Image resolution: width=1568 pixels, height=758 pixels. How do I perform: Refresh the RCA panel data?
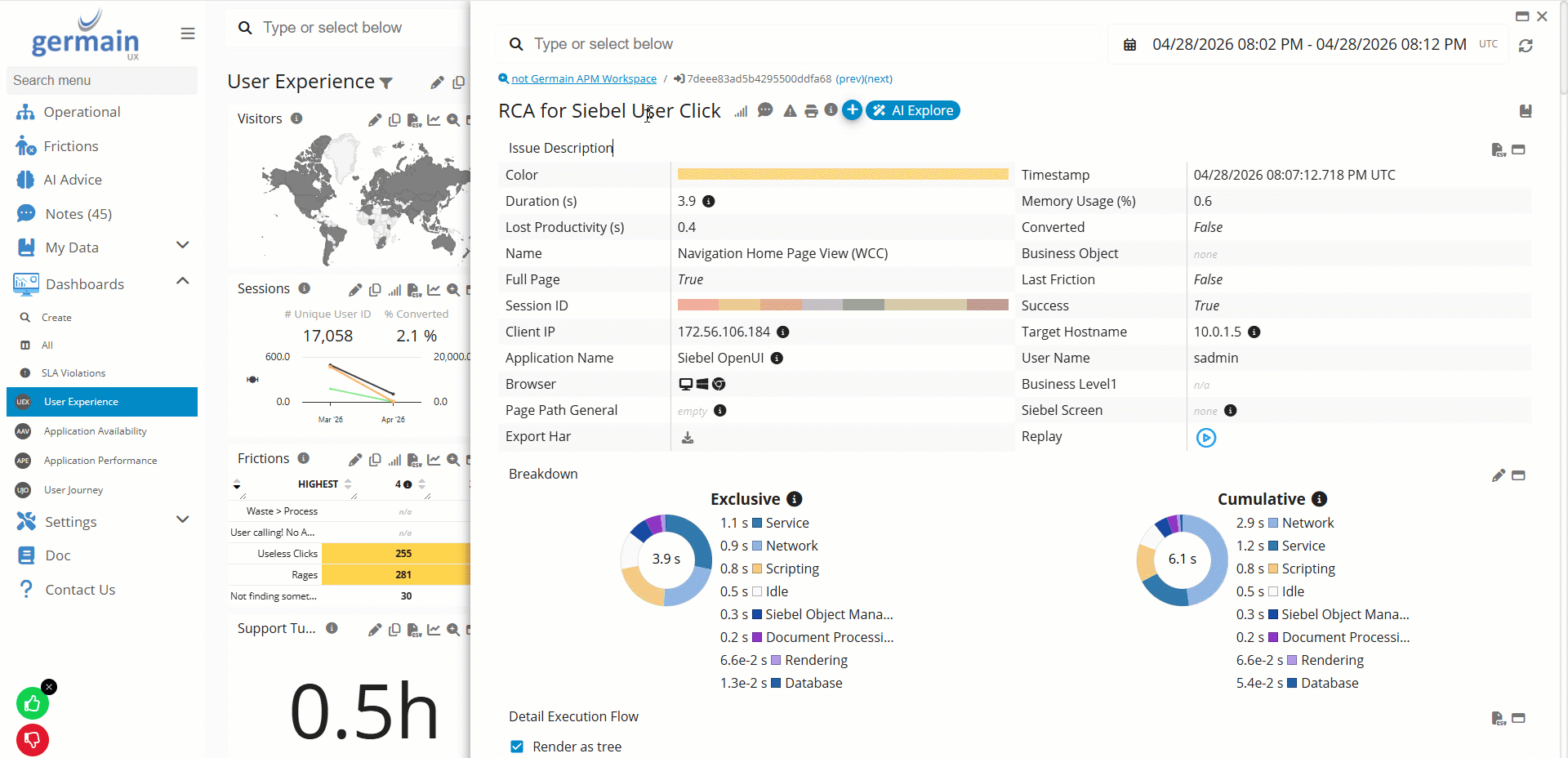(1526, 46)
